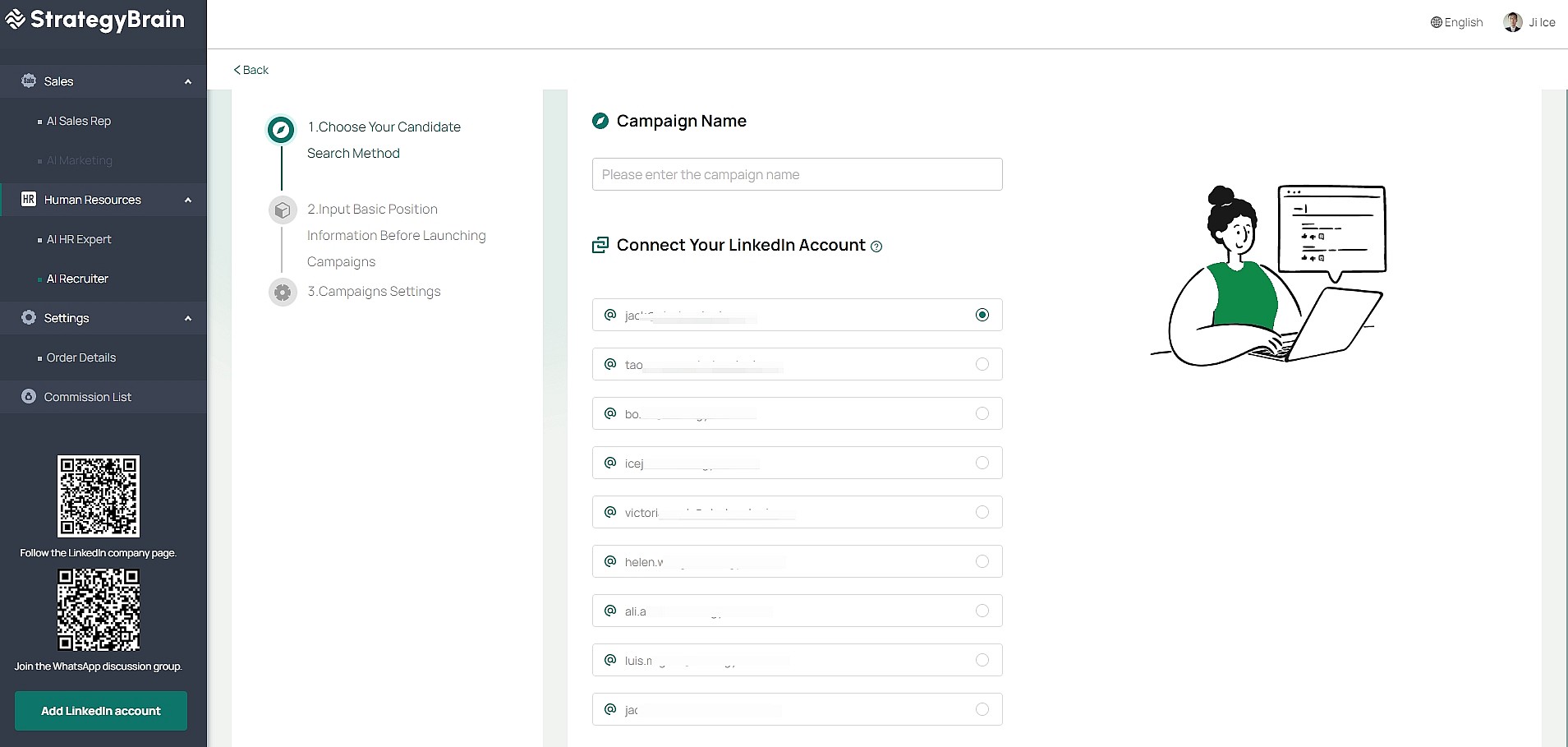Choose the helen.w account radio option

click(x=982, y=561)
